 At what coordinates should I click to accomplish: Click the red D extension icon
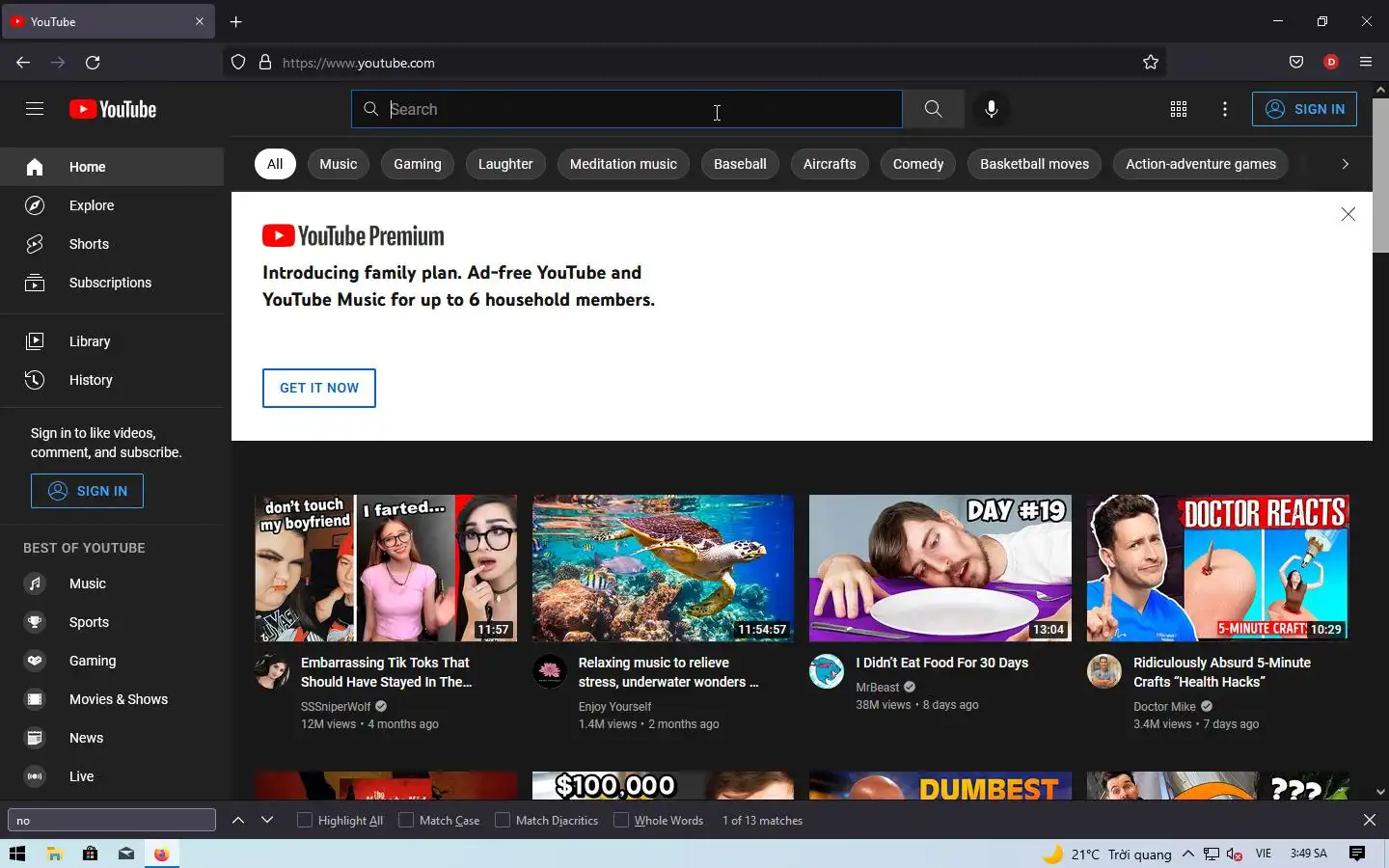point(1331,62)
